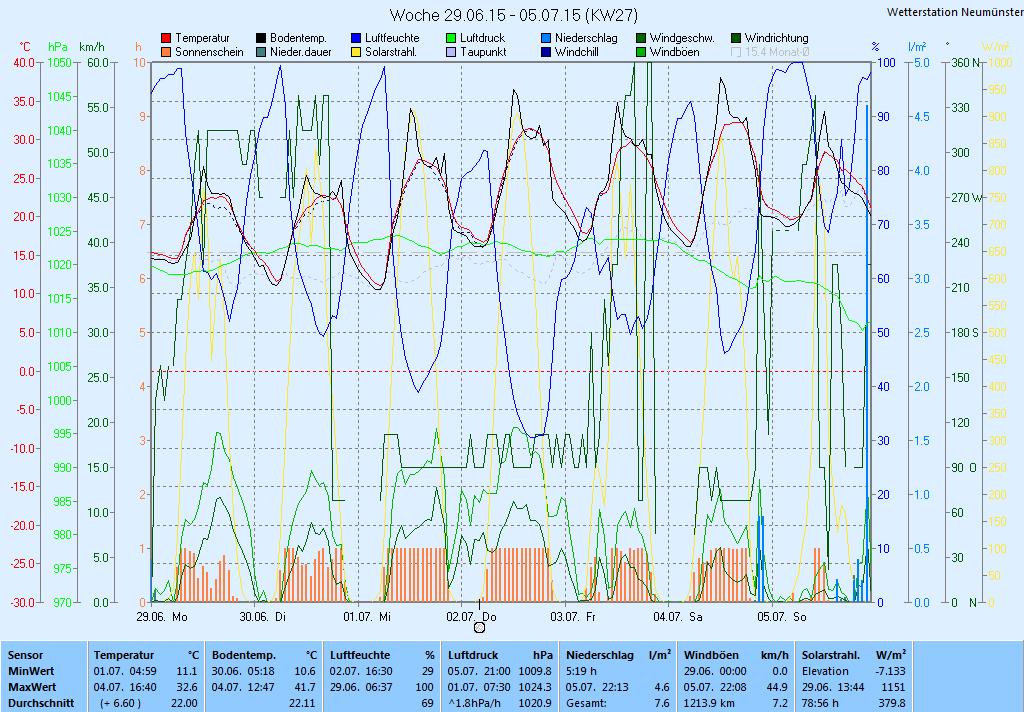Toggle the 15.4 Monat-Ø checkbox
Screen dimensions: 1024x712
tap(736, 52)
